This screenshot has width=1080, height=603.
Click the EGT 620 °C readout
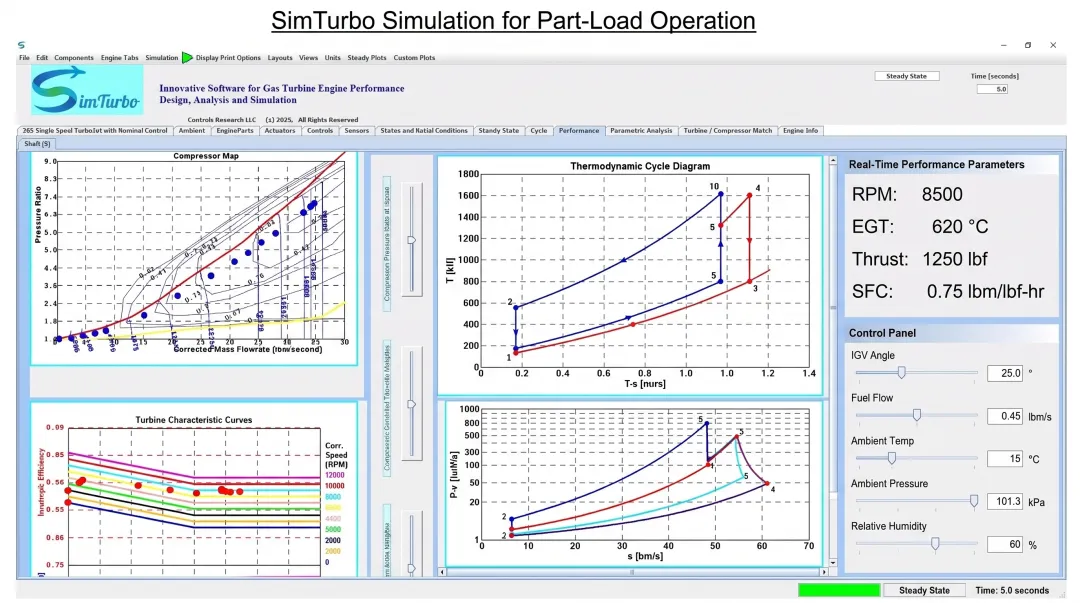tap(920, 227)
